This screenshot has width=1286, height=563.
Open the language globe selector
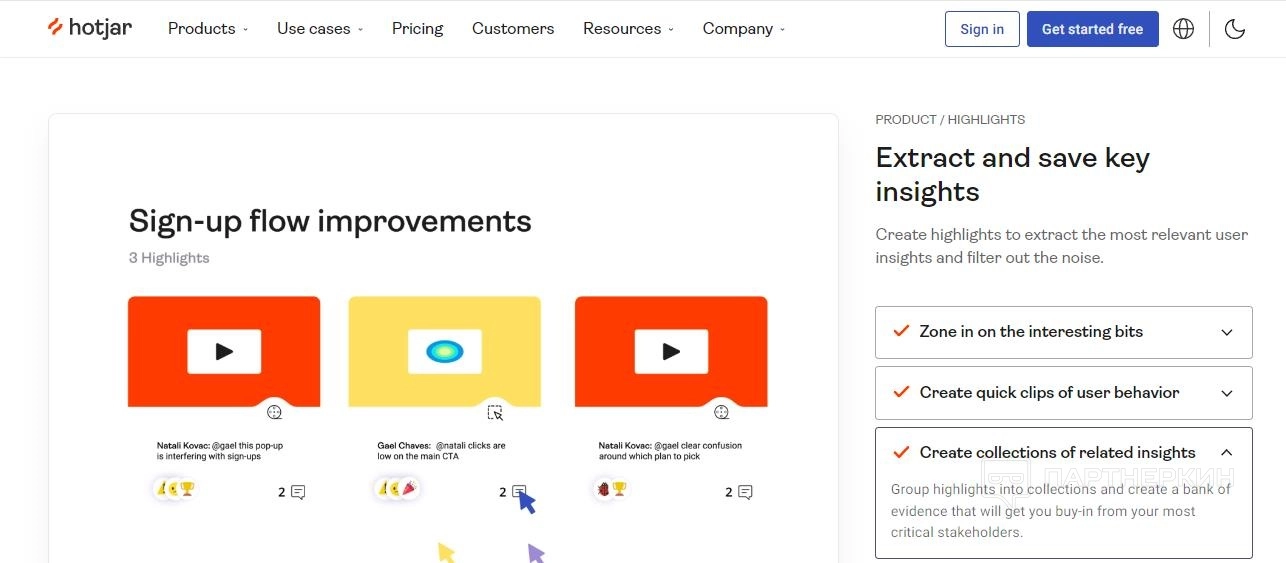click(x=1183, y=29)
